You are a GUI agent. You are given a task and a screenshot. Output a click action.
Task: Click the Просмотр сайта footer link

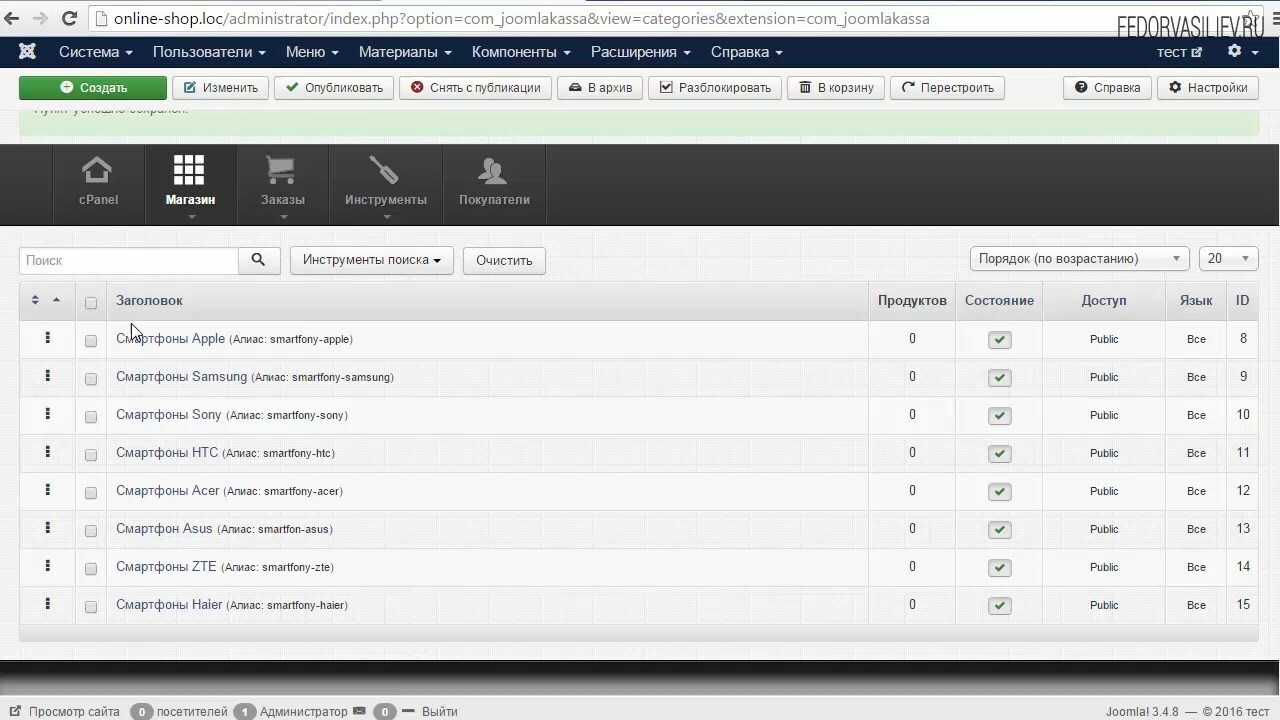click(65, 712)
